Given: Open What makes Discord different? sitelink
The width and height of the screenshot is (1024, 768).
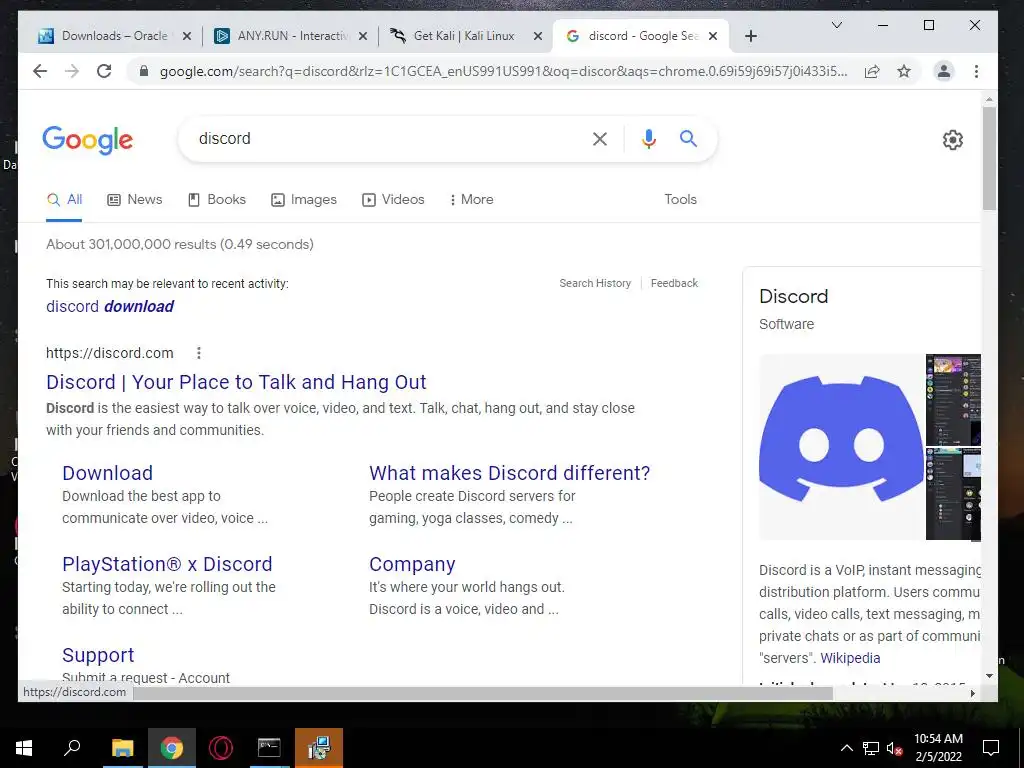Looking at the screenshot, I should [x=509, y=473].
